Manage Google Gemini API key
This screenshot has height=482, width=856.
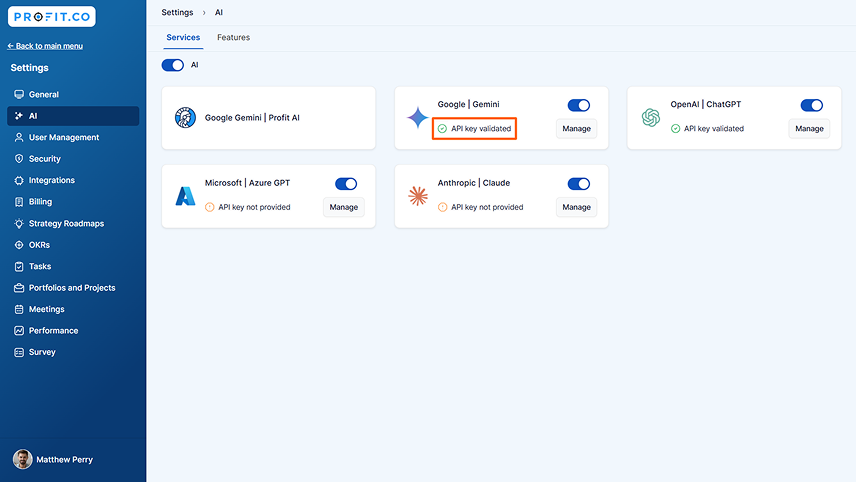coord(576,129)
